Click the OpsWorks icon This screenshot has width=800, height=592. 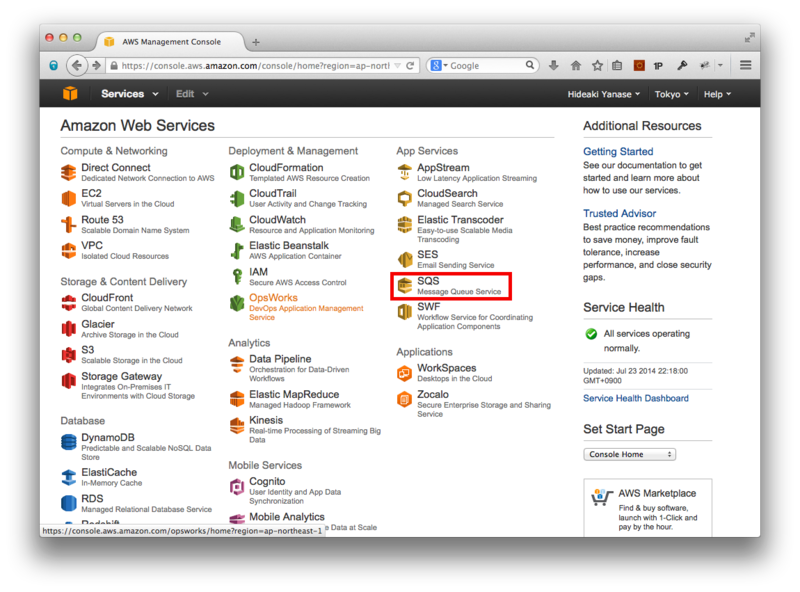[237, 303]
